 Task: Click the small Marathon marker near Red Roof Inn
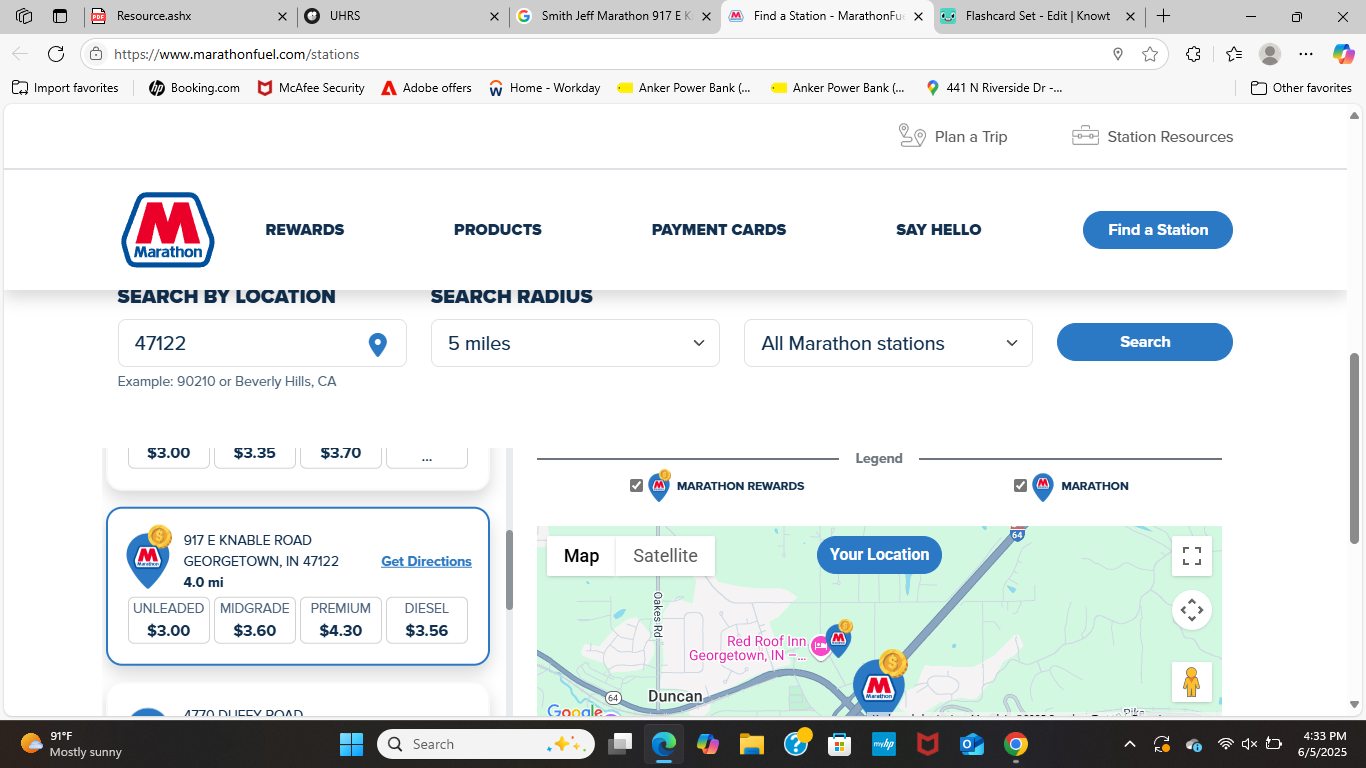840,638
